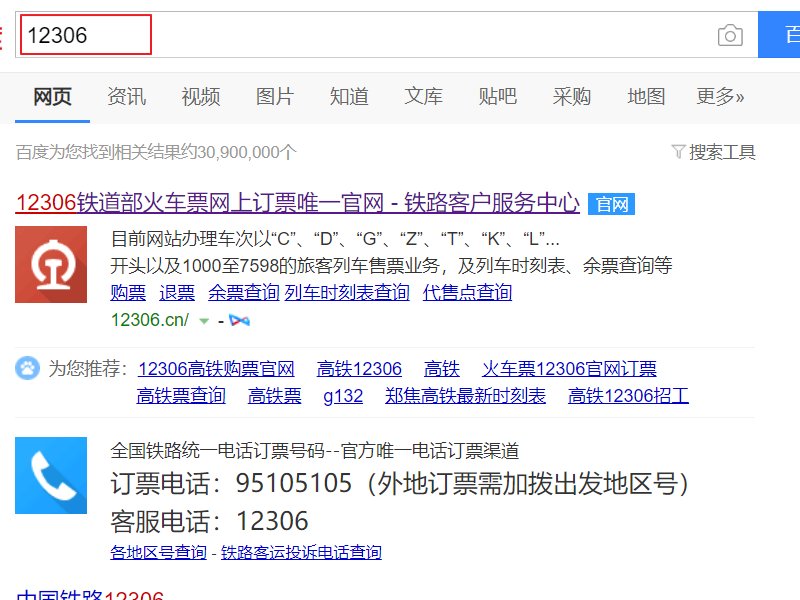Click inside the search box containing 12306

(x=85, y=34)
